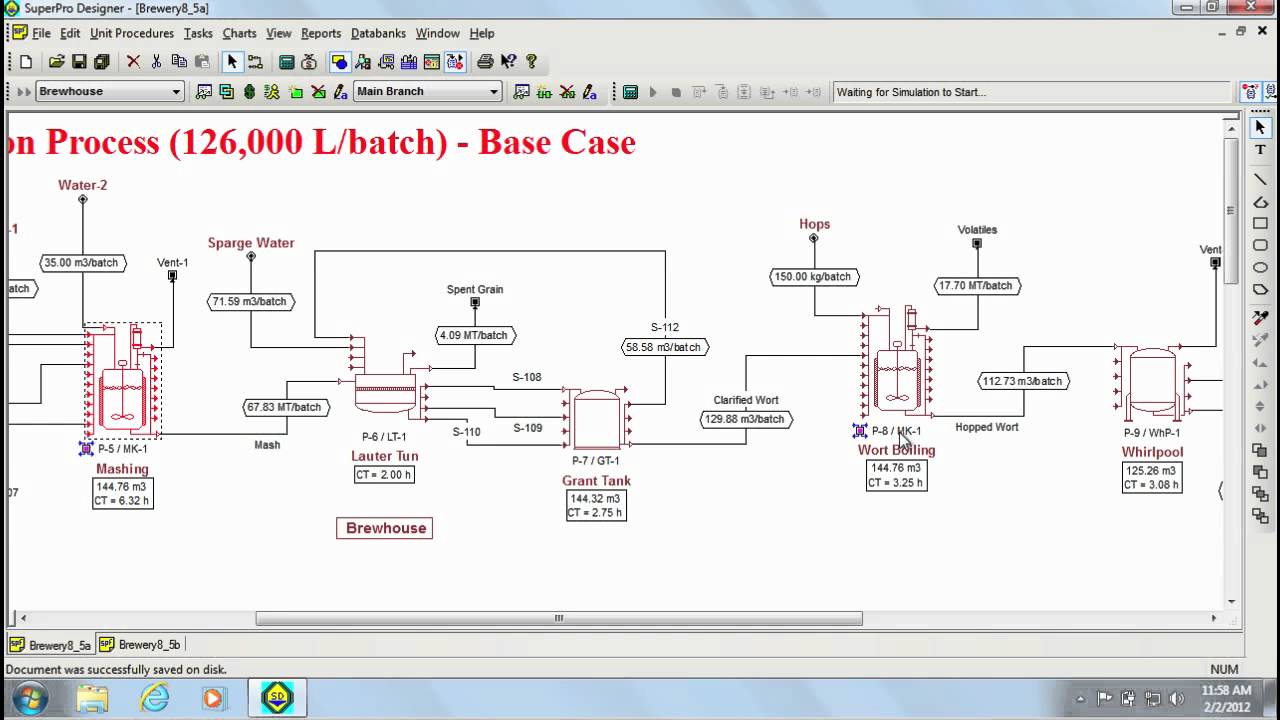Screen dimensions: 1280x720
Task: Click the Bring to Front order icon
Action: [x=1260, y=450]
